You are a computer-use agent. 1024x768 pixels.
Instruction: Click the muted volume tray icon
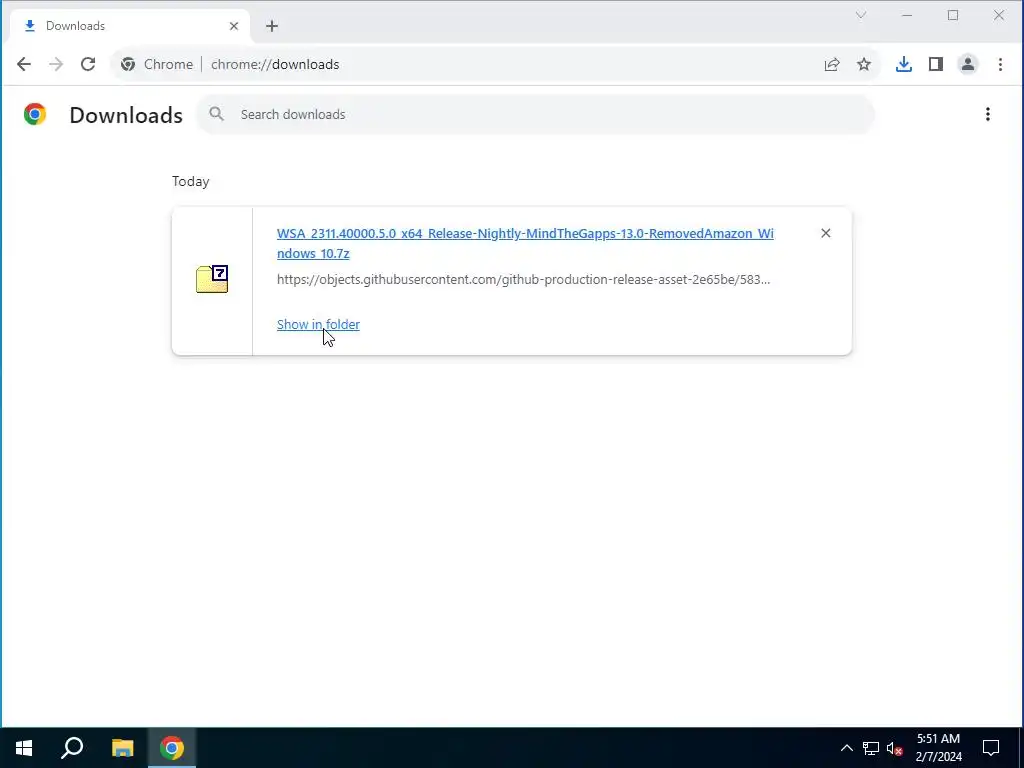[895, 748]
